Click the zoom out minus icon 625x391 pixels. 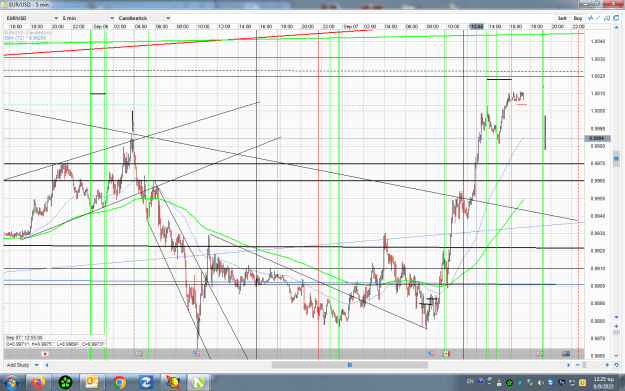(x=578, y=365)
